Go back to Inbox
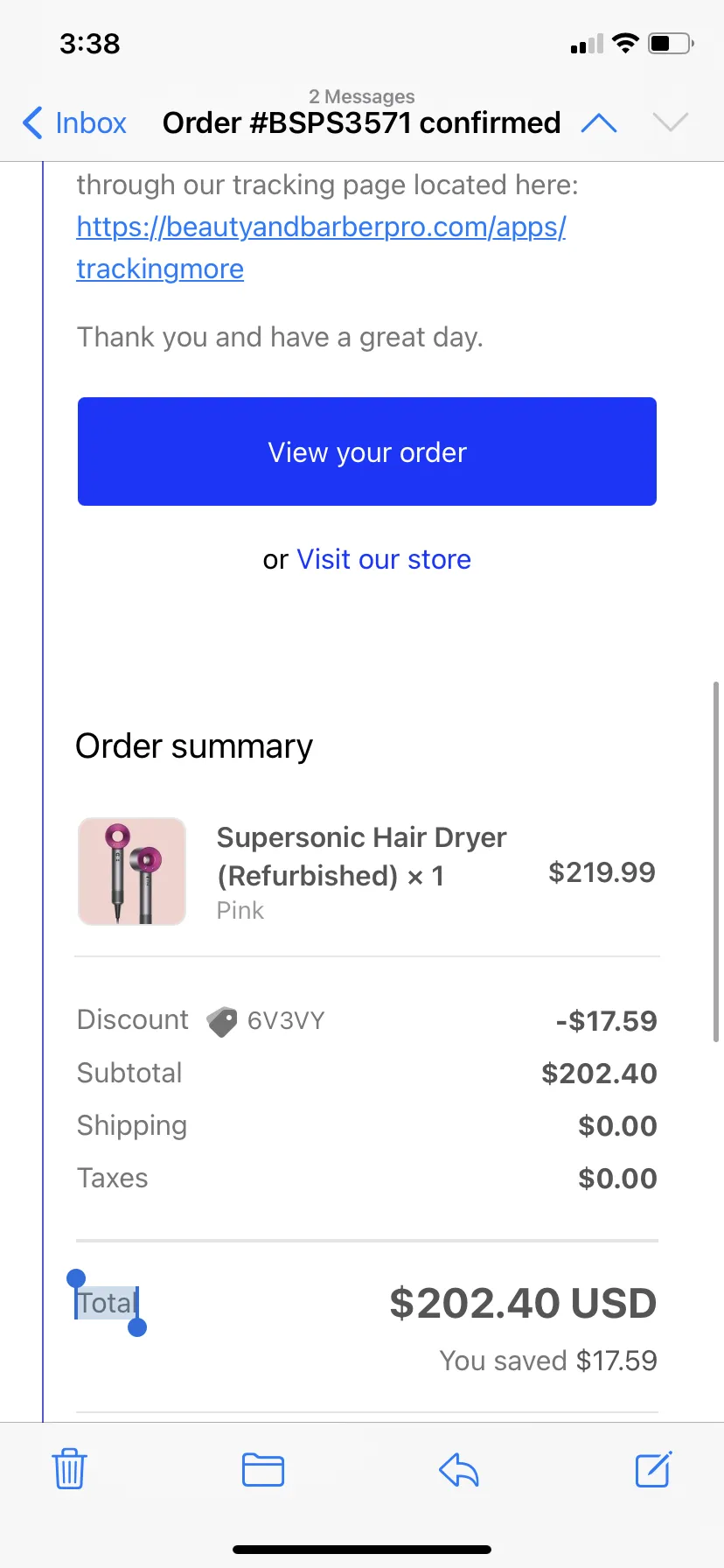This screenshot has height=1568, width=724. [75, 122]
